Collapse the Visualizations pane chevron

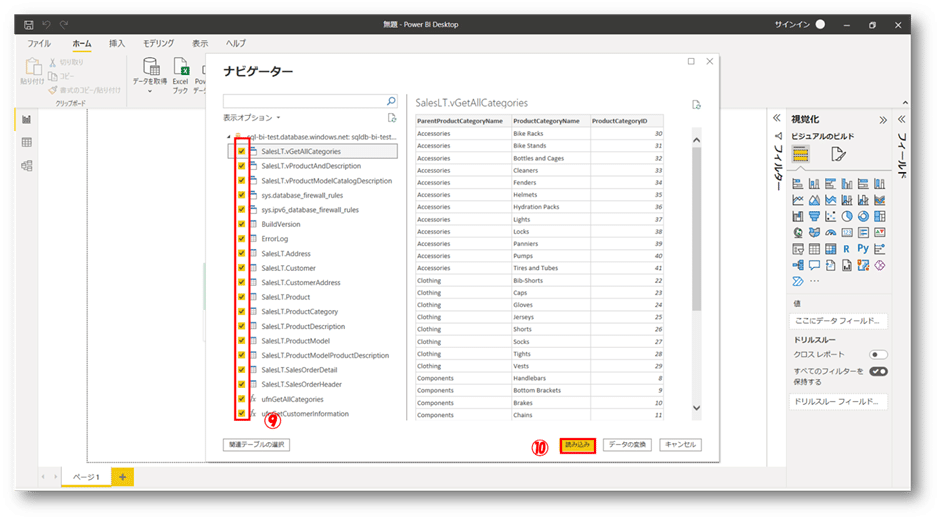[882, 120]
